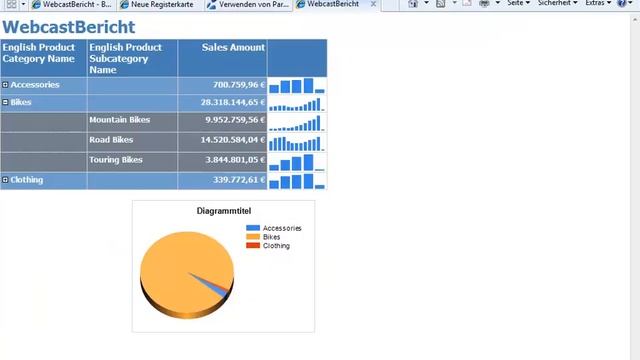Click the 'Diagrammtitel' chart title
640x360 pixels.
click(x=224, y=211)
